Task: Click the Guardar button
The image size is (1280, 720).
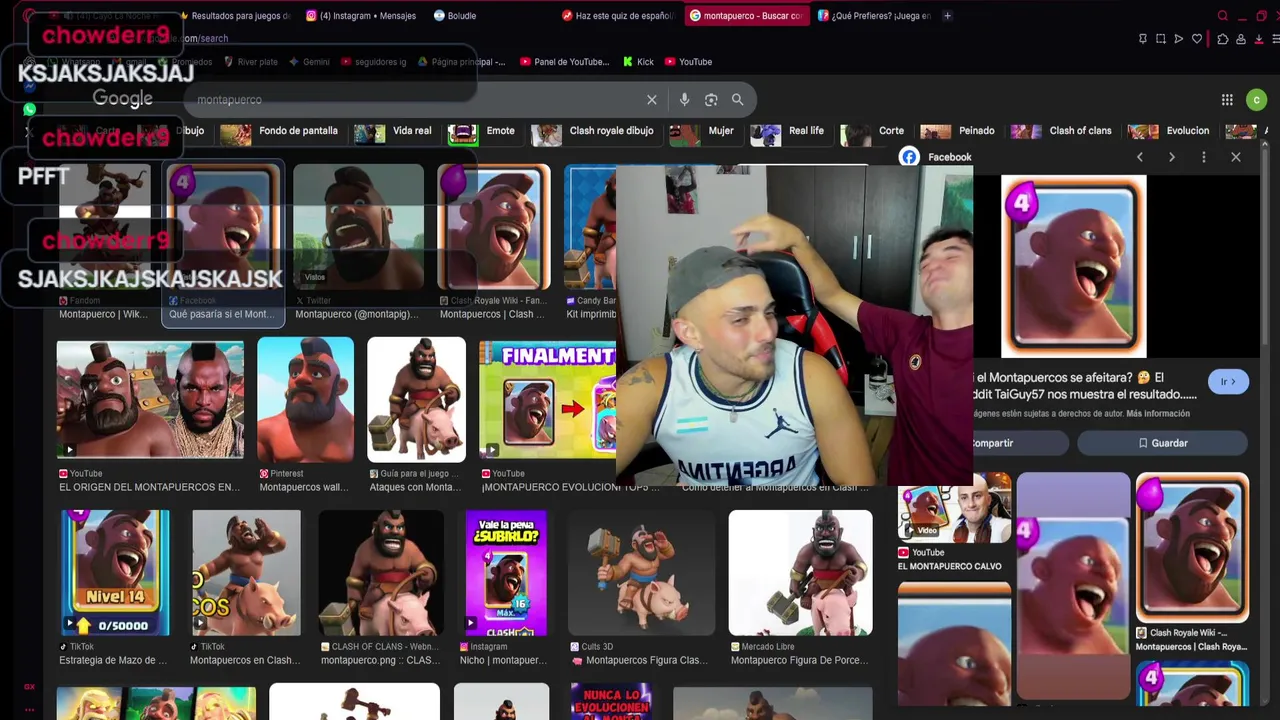Action: click(x=1162, y=443)
